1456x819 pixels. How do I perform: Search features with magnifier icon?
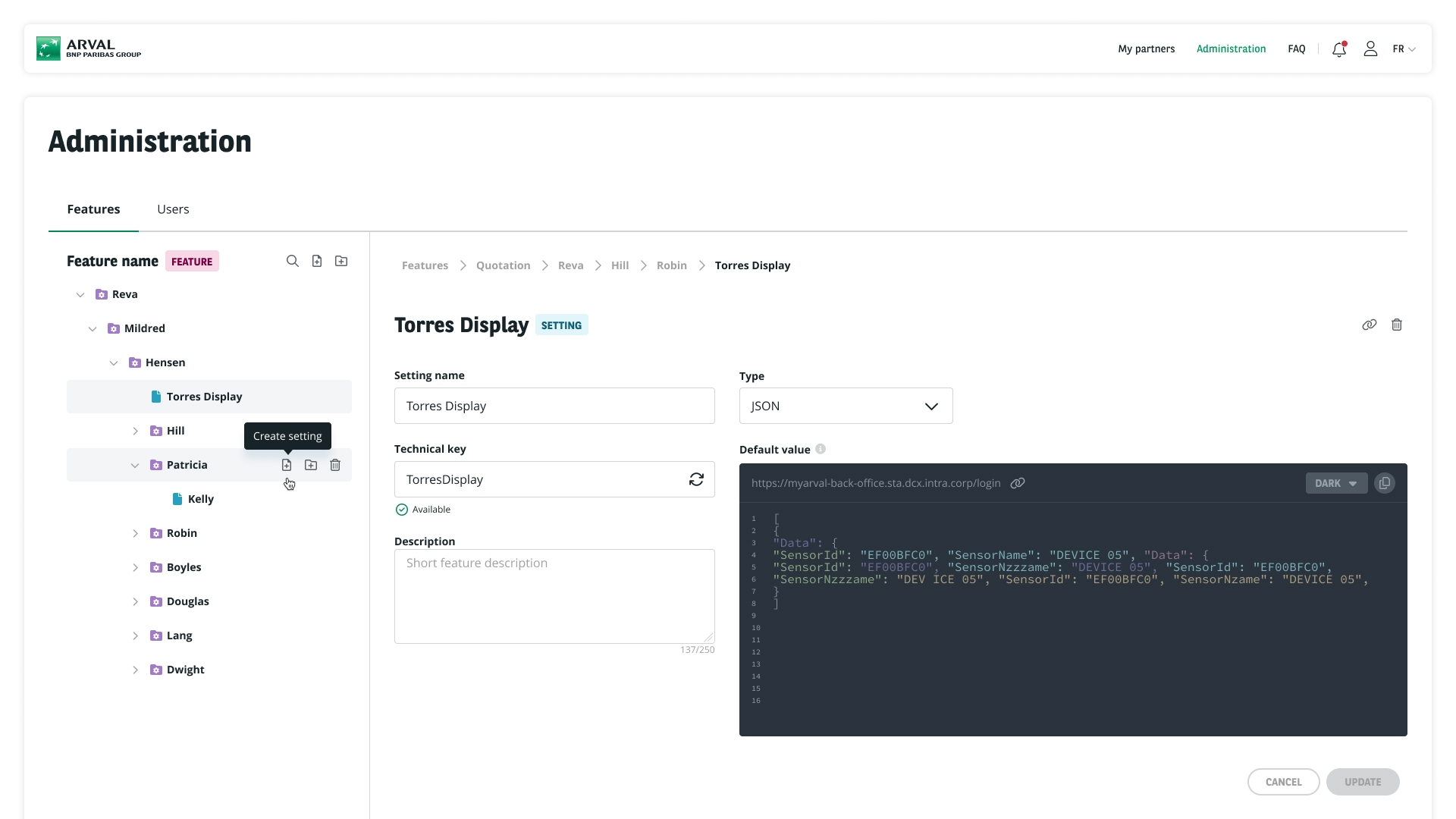point(293,261)
